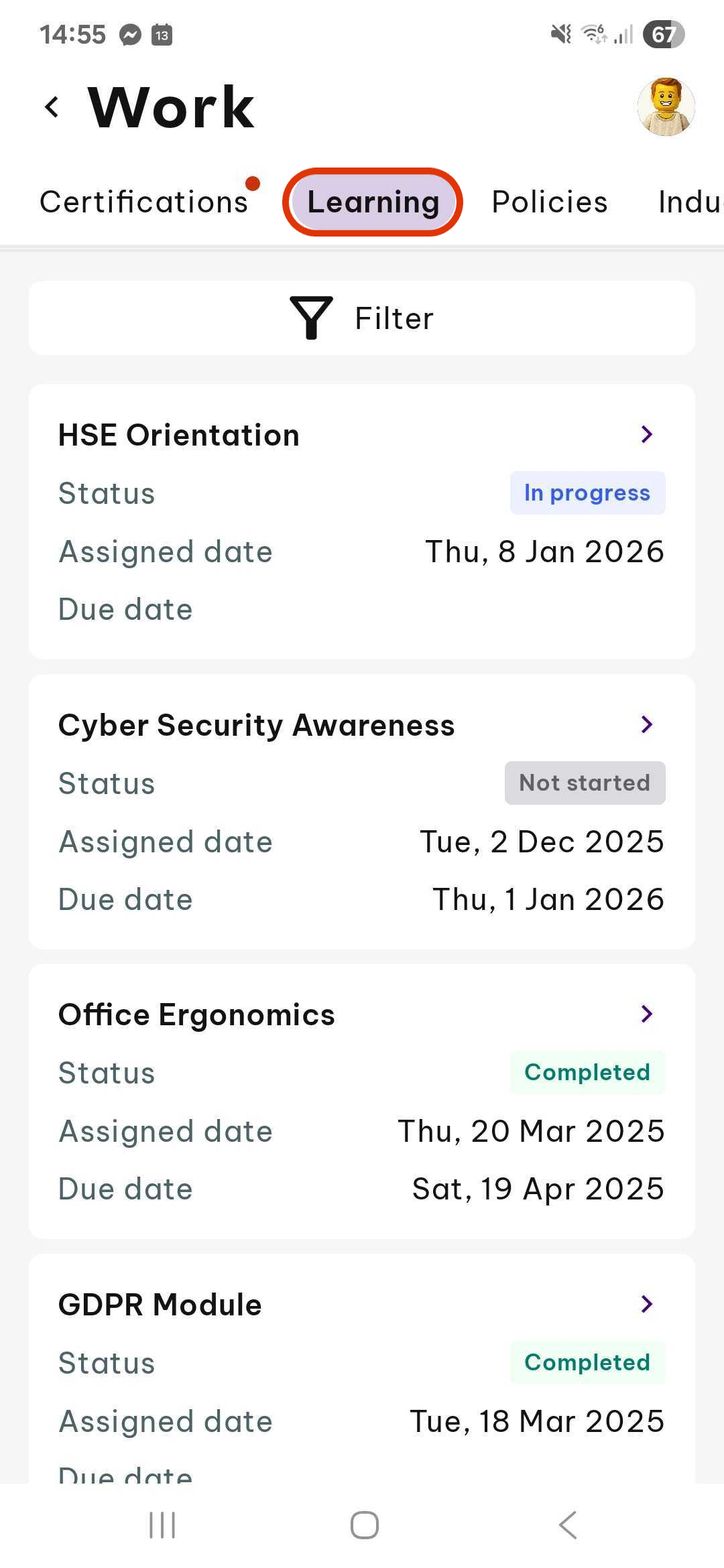This screenshot has width=724, height=1568.
Task: Tap the Android home button
Action: click(364, 1525)
